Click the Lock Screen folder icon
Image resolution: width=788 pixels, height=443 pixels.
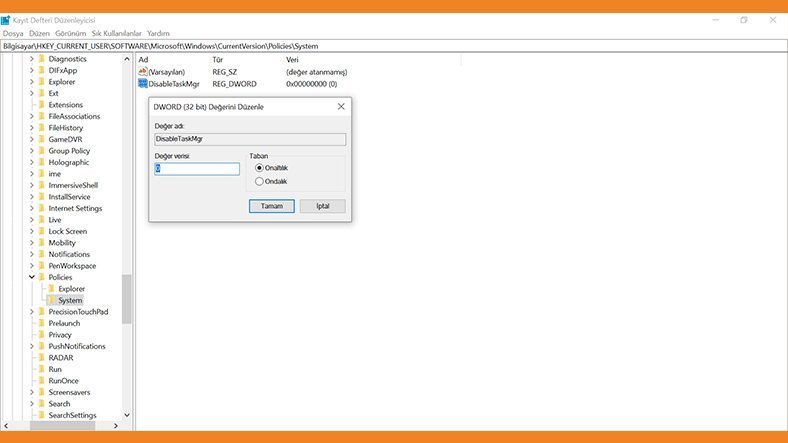pos(41,231)
